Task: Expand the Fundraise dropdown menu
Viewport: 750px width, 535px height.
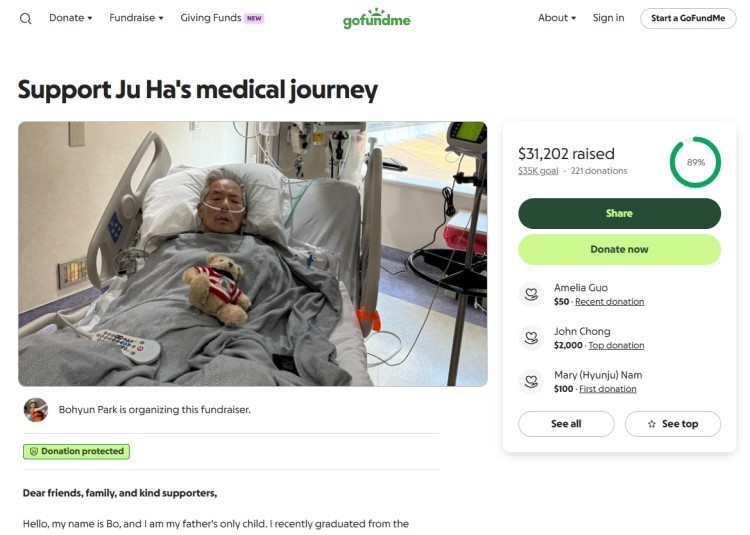Action: click(x=136, y=18)
